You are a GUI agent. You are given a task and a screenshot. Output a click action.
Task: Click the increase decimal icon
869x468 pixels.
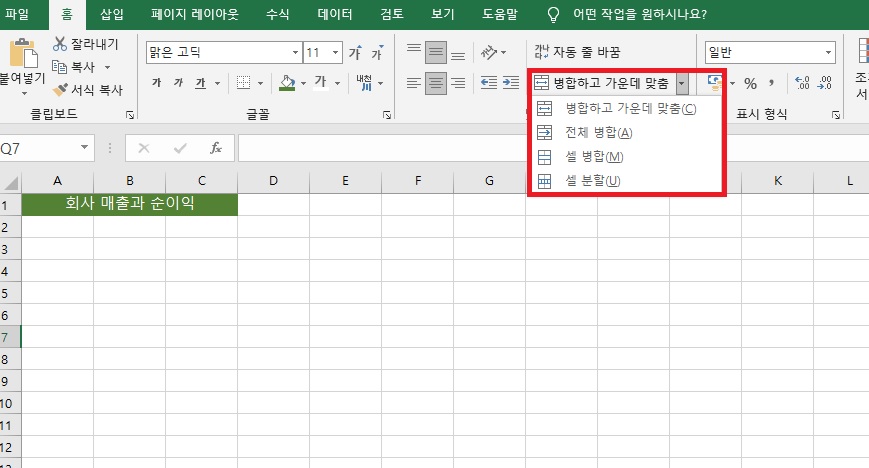tap(802, 83)
